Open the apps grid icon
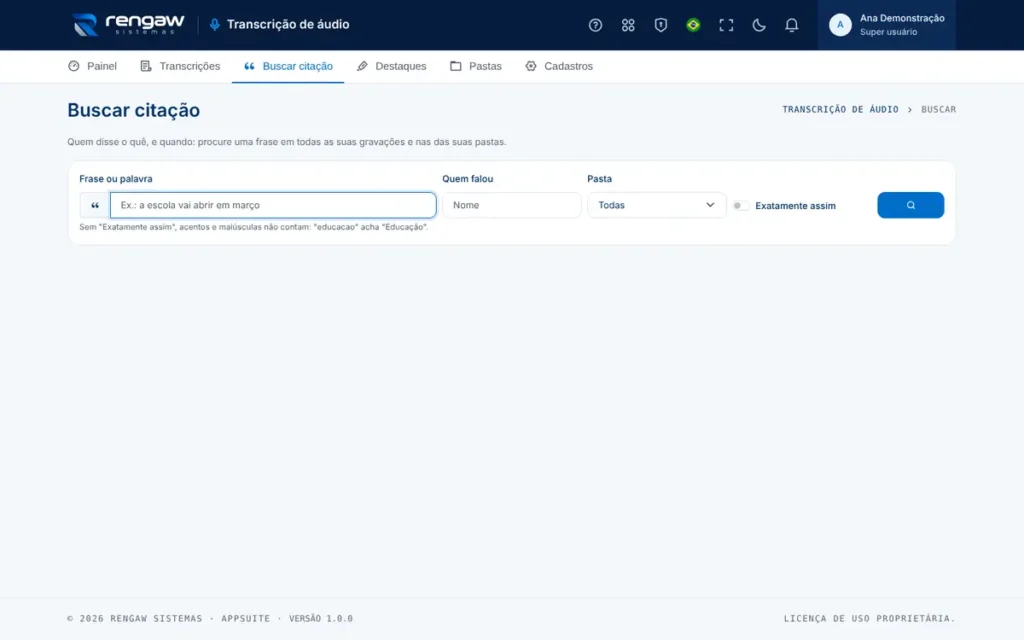Viewport: 1024px width, 640px height. coord(628,25)
